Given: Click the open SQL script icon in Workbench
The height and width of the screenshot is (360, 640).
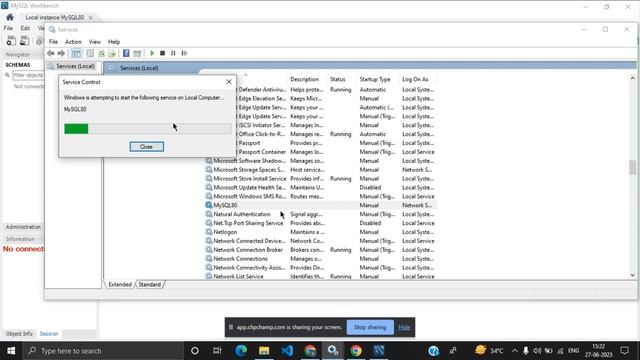Looking at the screenshot, I should [25, 41].
